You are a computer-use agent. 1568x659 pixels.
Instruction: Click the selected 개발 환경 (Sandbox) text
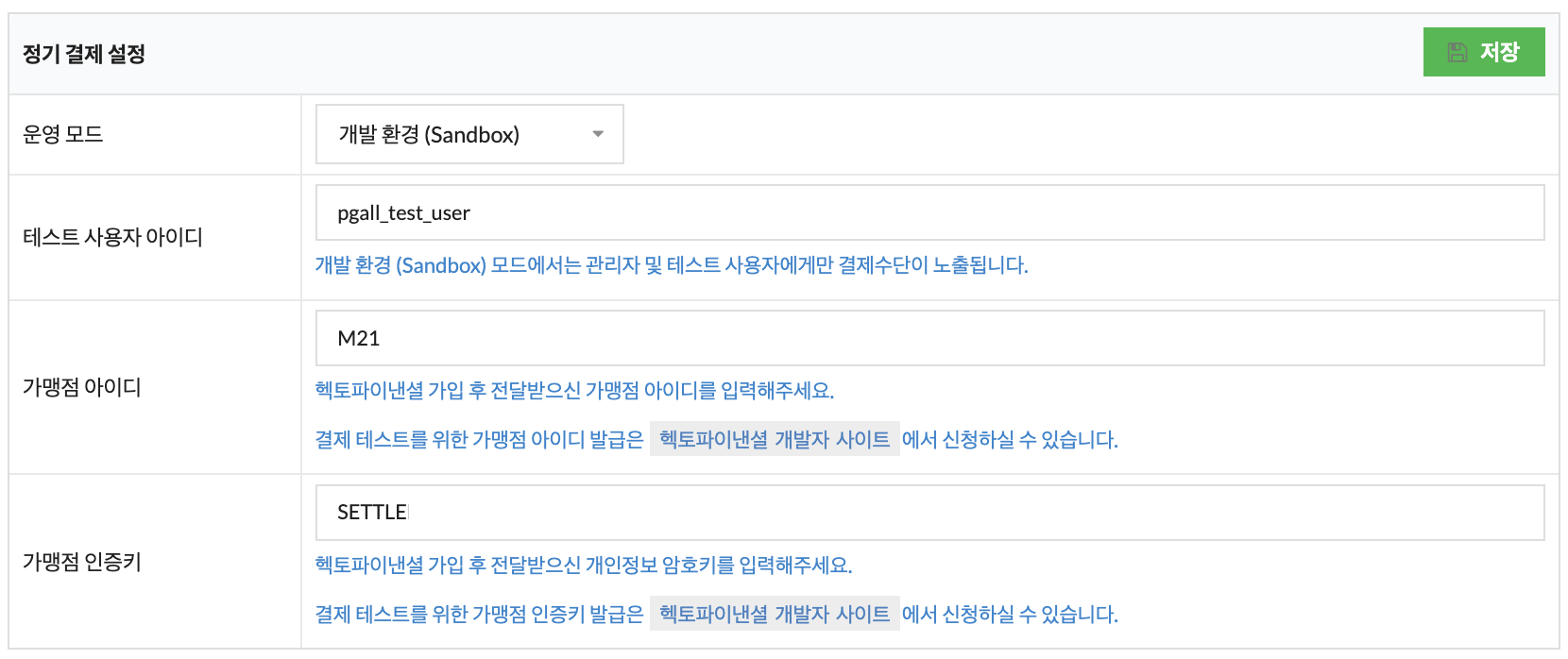(x=429, y=134)
